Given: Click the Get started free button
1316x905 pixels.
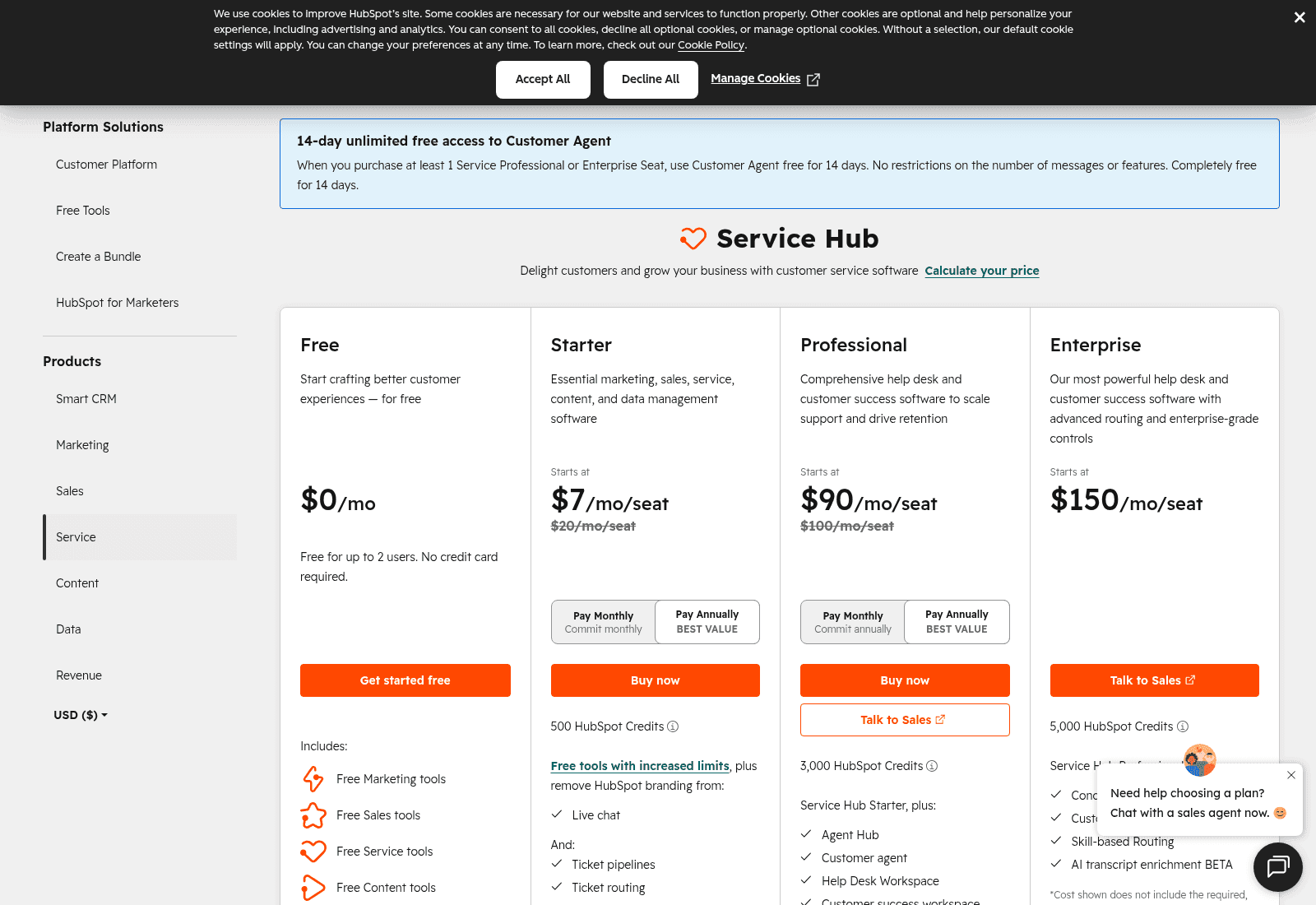Looking at the screenshot, I should (x=405, y=680).
